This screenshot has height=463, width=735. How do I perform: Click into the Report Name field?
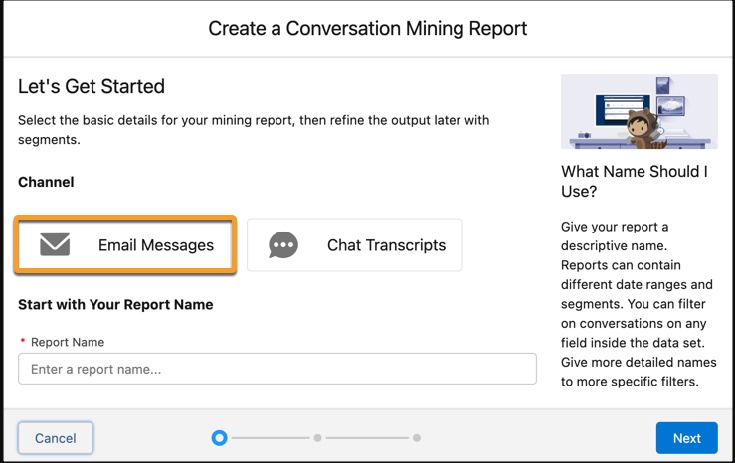(x=277, y=369)
